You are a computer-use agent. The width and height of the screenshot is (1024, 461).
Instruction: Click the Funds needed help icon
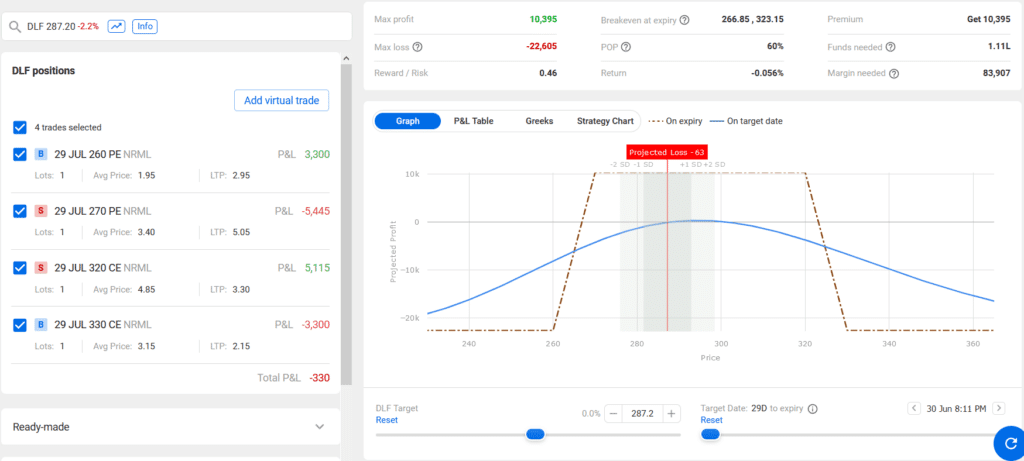(890, 47)
